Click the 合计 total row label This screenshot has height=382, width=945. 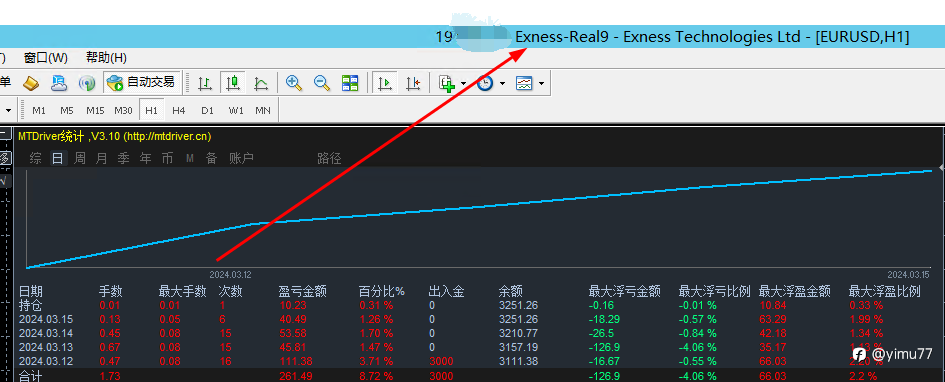(31, 376)
